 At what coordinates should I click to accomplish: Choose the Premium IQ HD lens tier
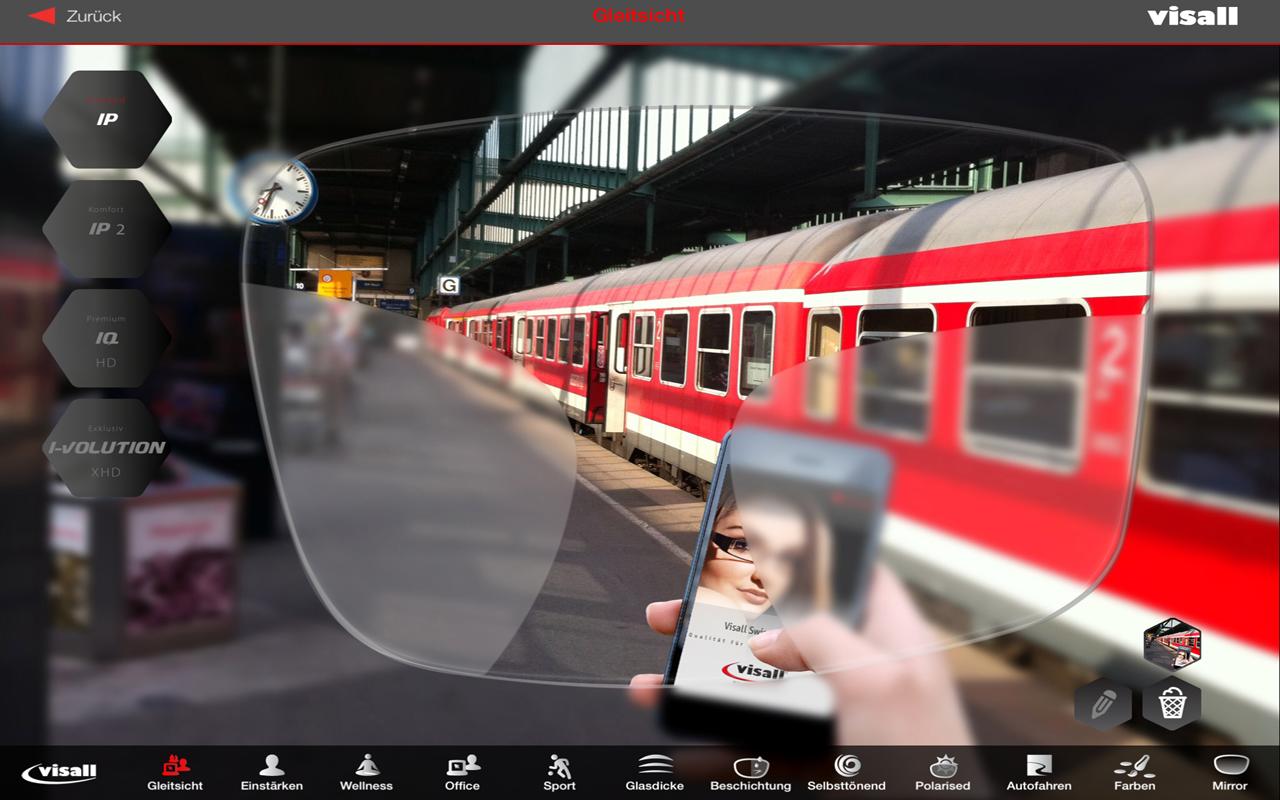(x=106, y=339)
